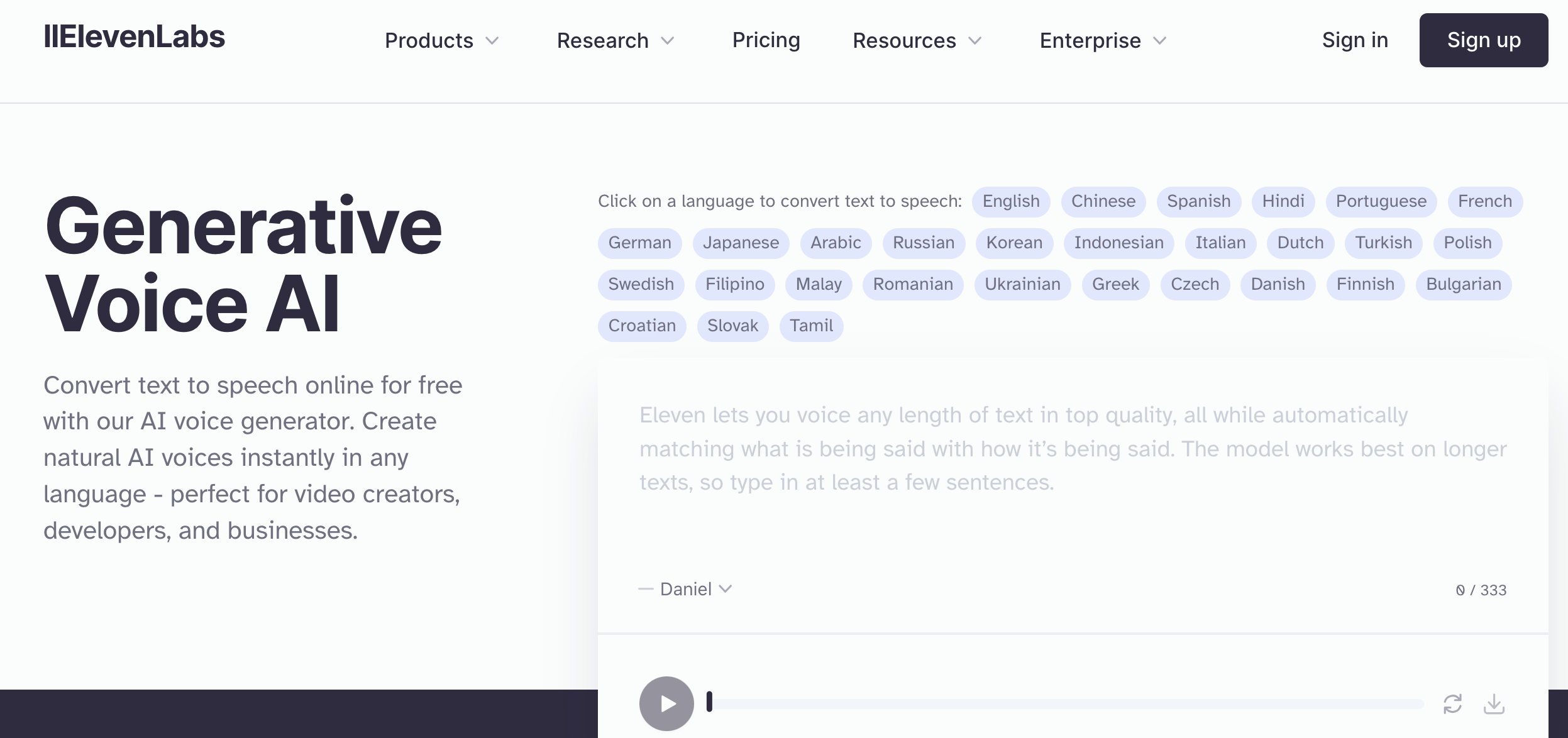Expand the Products chevron in the navigation
Viewport: 1568px width, 738px height.
(x=492, y=41)
